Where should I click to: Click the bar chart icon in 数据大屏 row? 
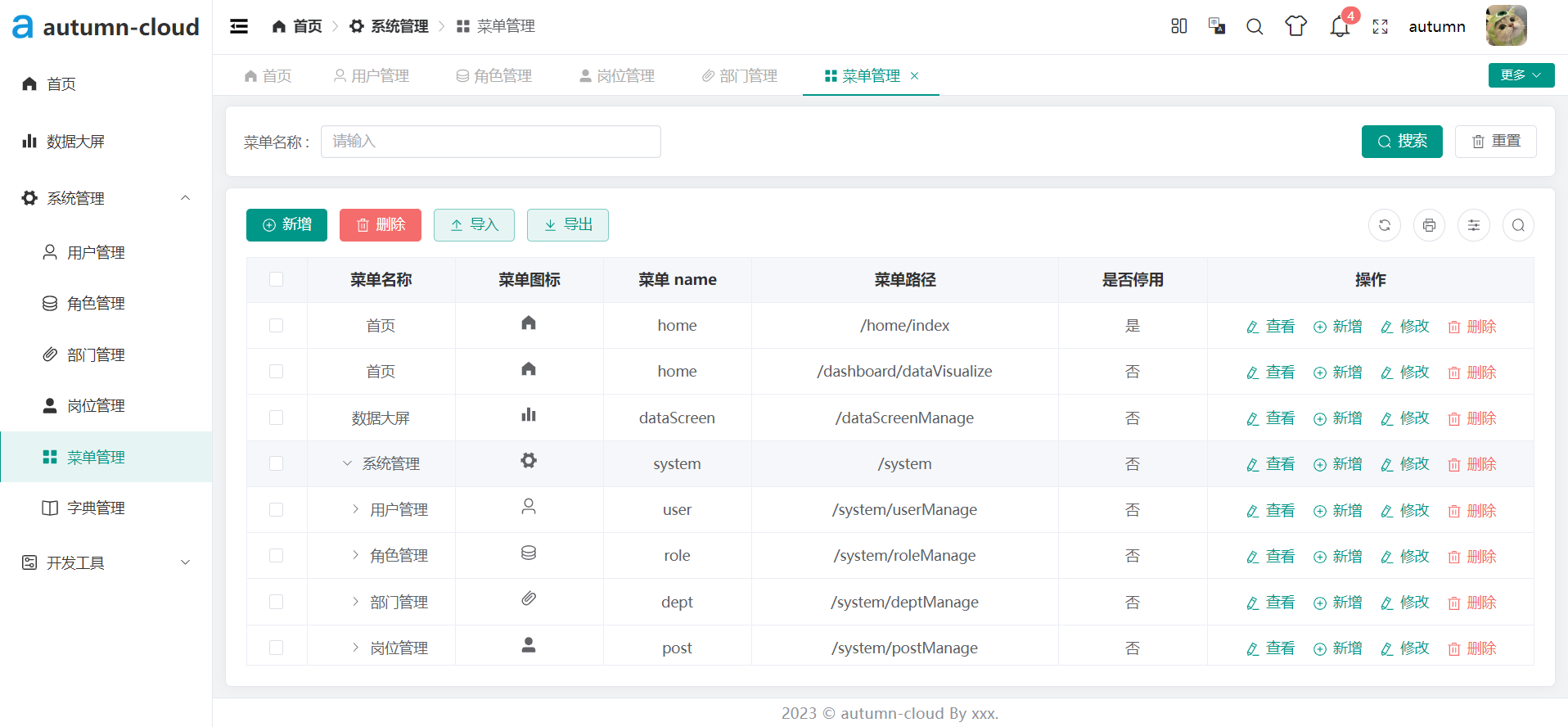[x=529, y=415]
